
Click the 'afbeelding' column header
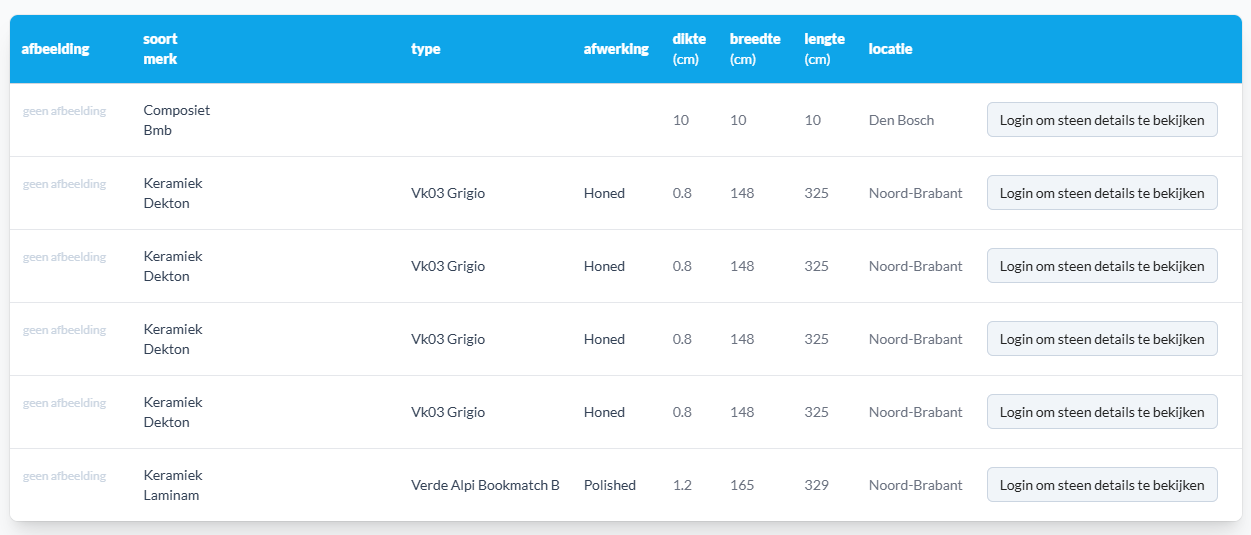tap(55, 49)
